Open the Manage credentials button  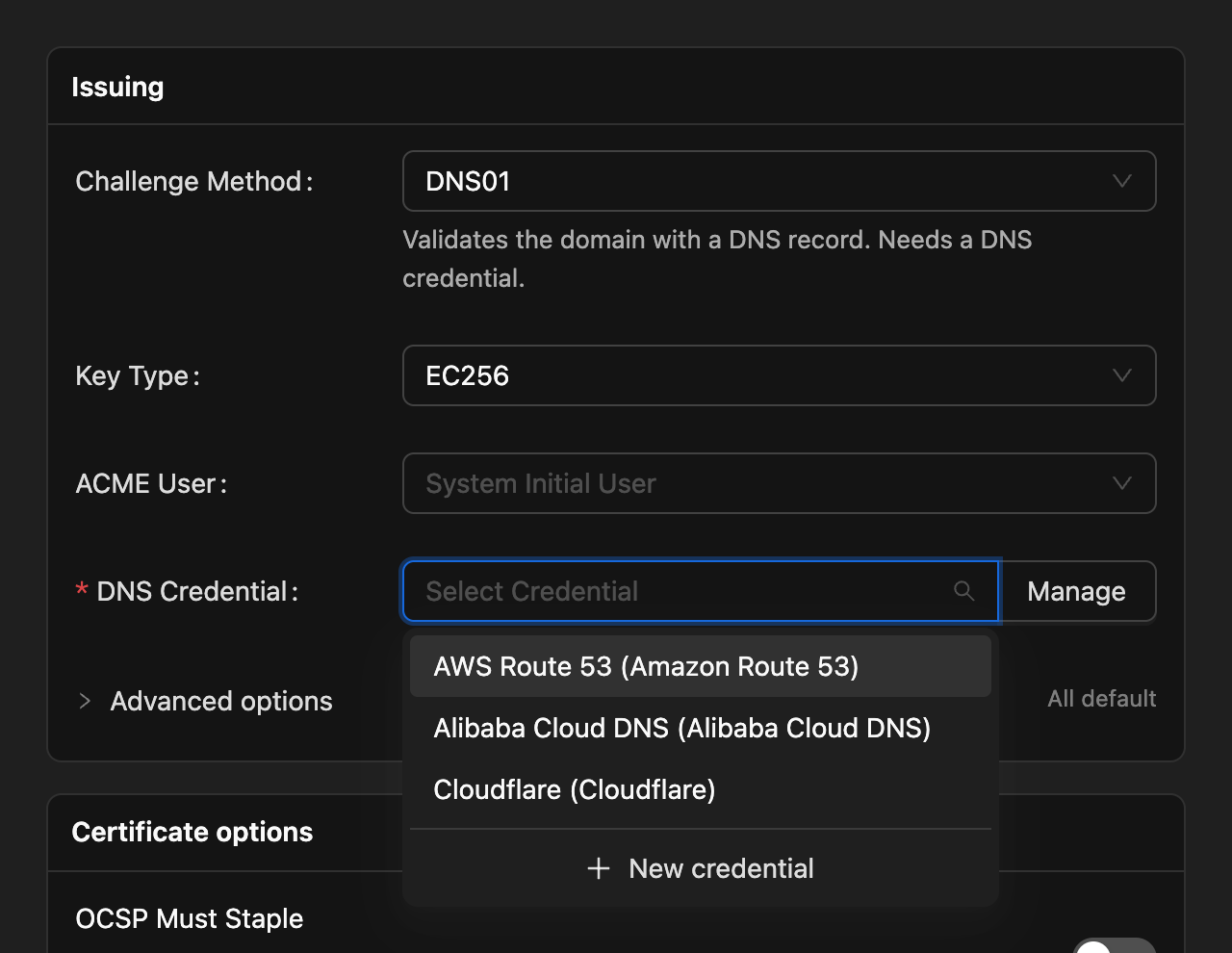coord(1077,591)
